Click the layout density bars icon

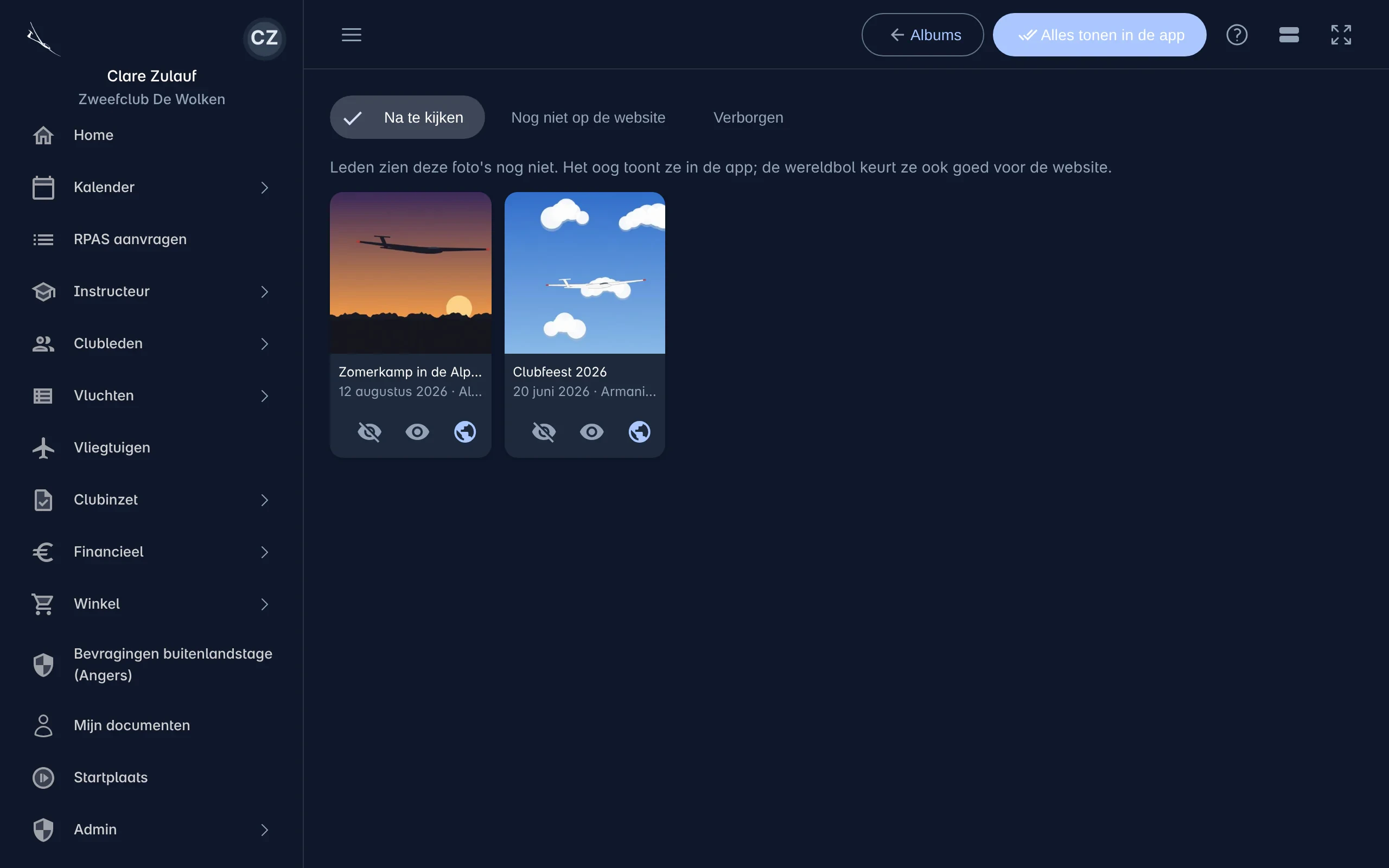coord(1289,35)
